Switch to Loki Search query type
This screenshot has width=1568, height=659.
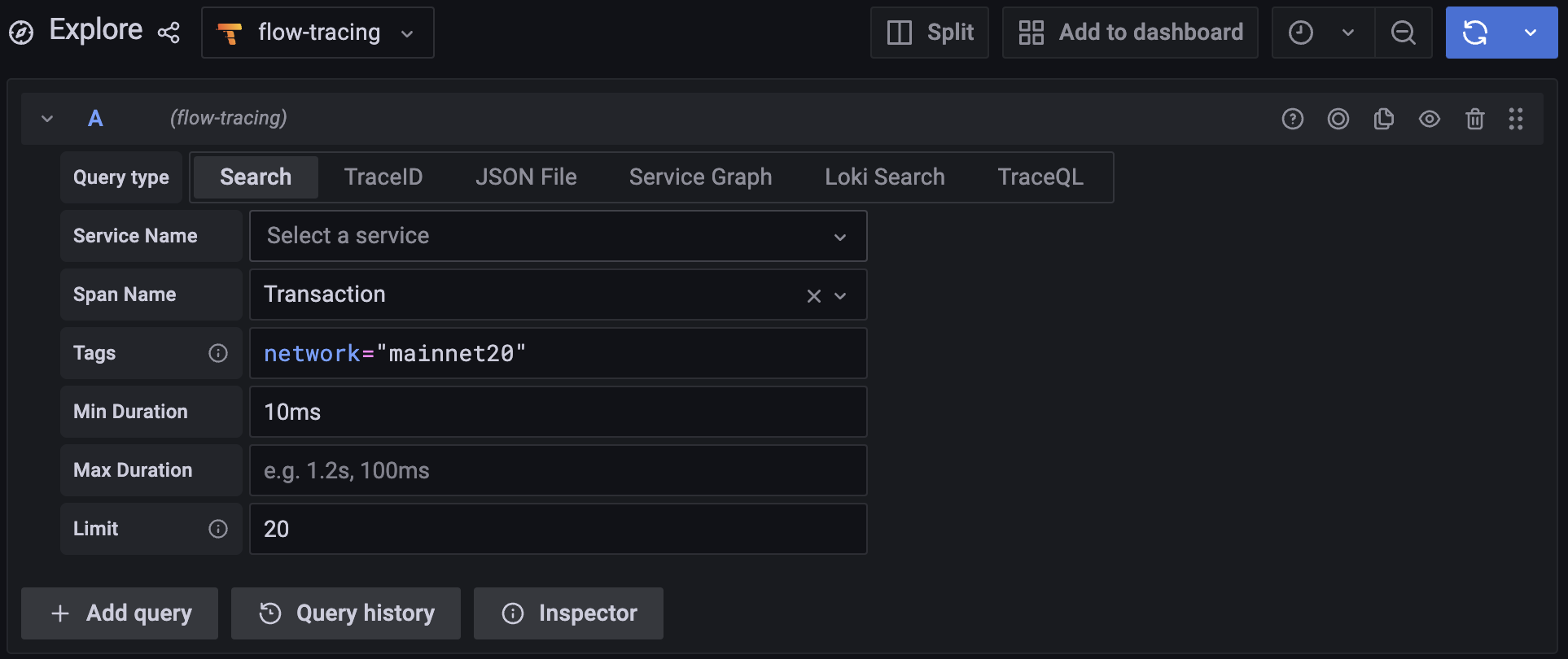pos(885,177)
